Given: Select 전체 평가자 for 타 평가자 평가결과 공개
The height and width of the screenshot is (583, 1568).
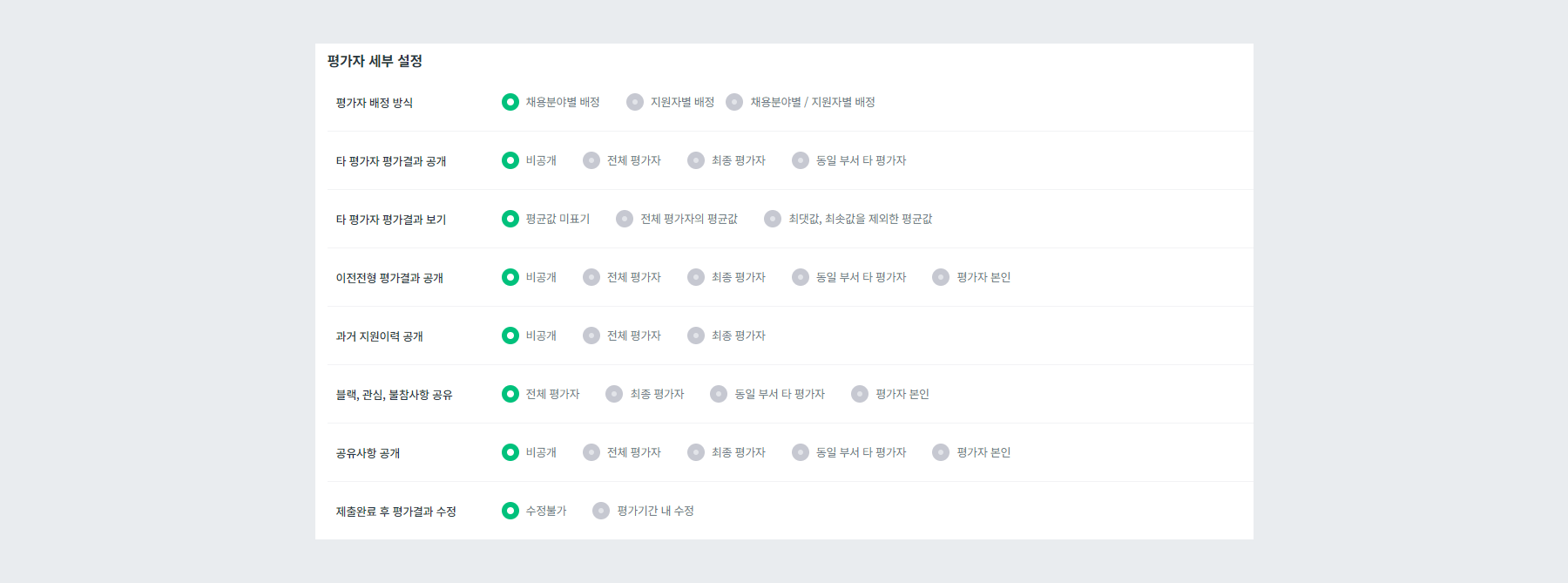Looking at the screenshot, I should pos(591,159).
